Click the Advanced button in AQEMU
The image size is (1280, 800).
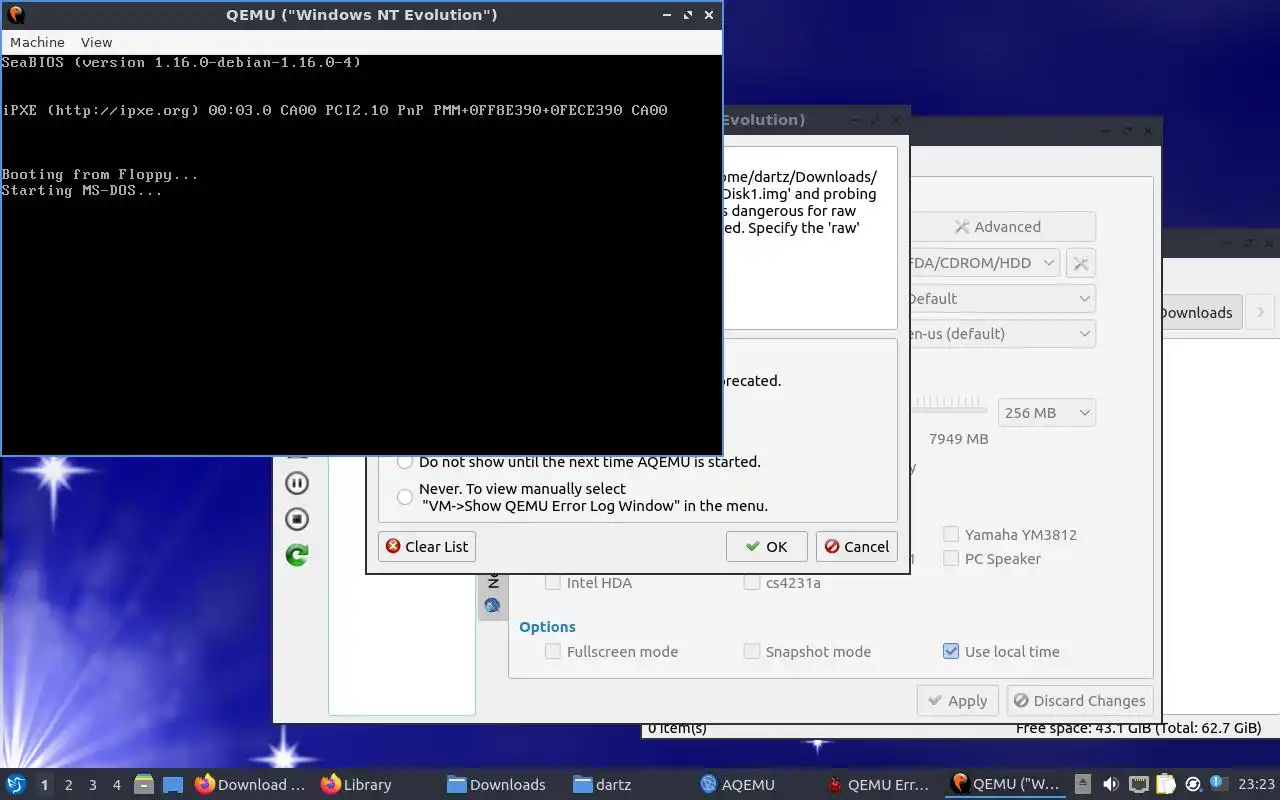[1001, 227]
